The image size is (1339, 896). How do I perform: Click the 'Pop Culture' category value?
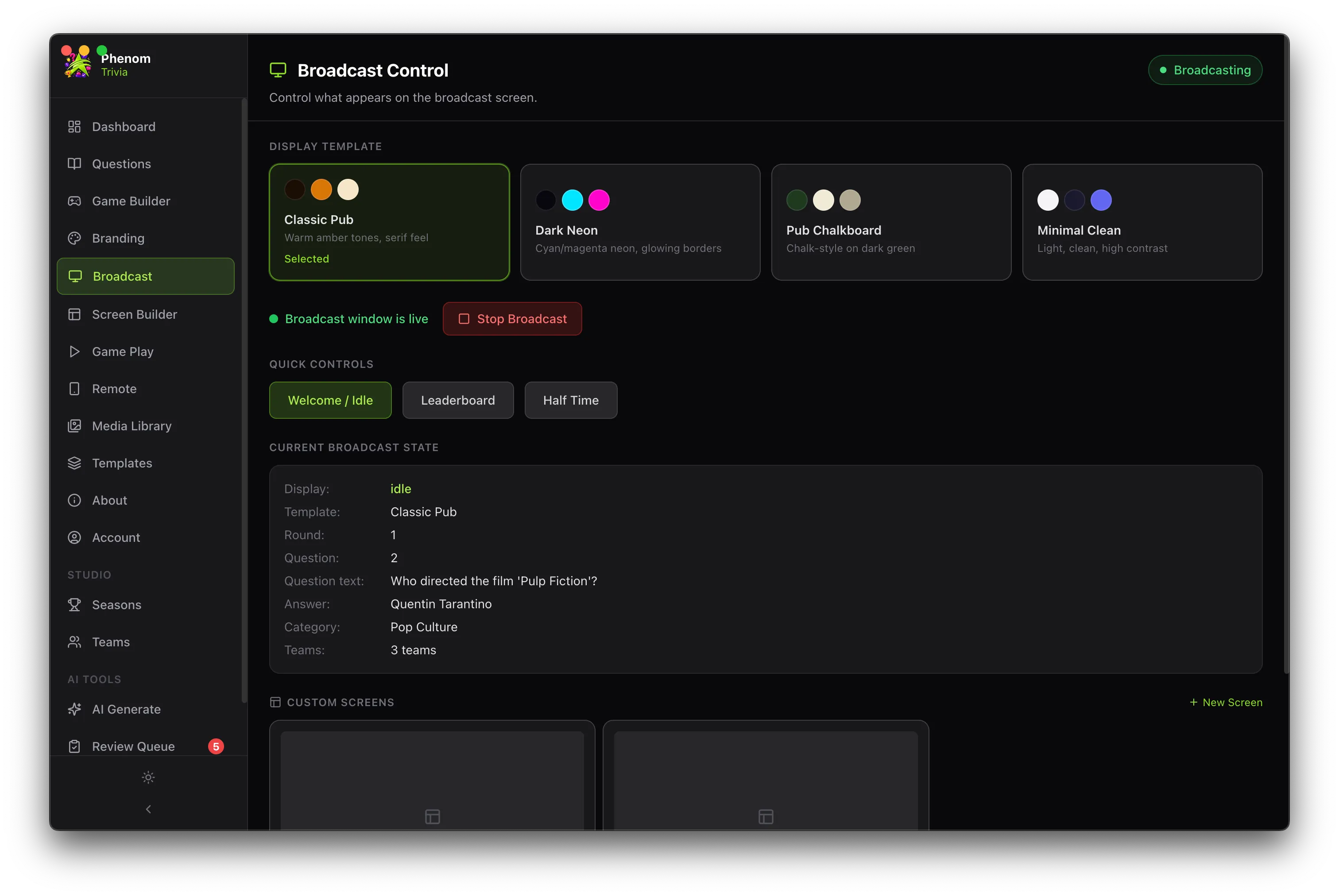click(423, 627)
